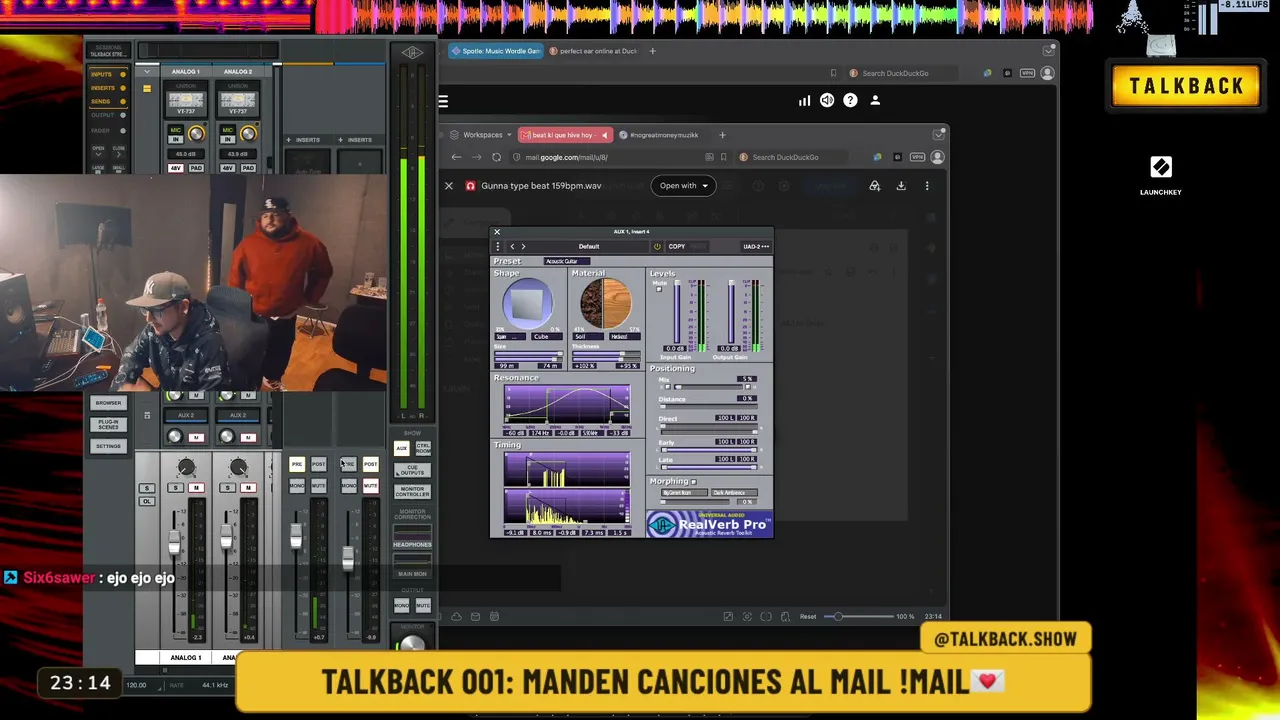
Task: Open the Acoustic Guitar preset dropdown
Action: [x=567, y=261]
